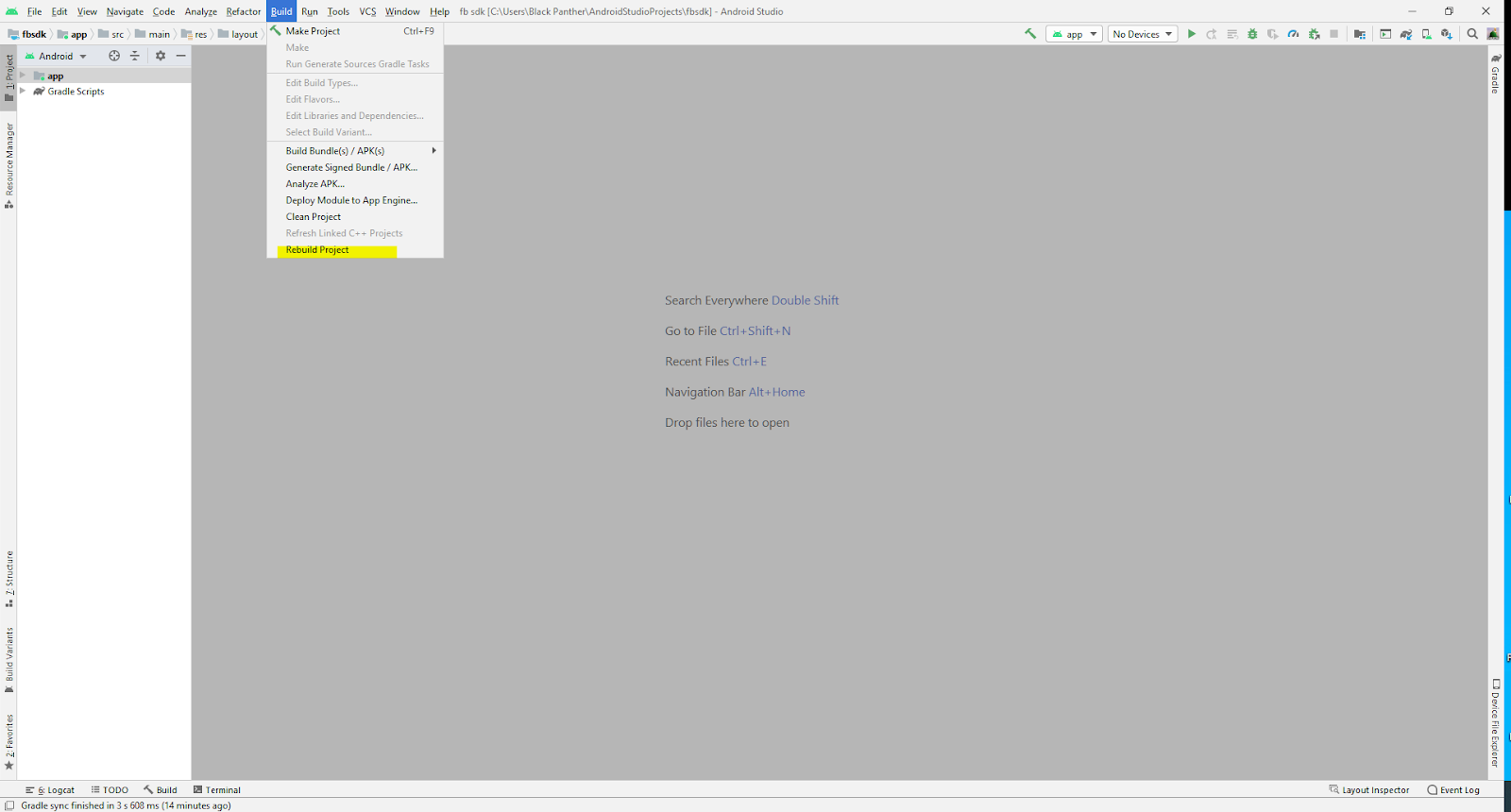Select Rebuild Project from Build menu
This screenshot has width=1511, height=812.
click(317, 250)
